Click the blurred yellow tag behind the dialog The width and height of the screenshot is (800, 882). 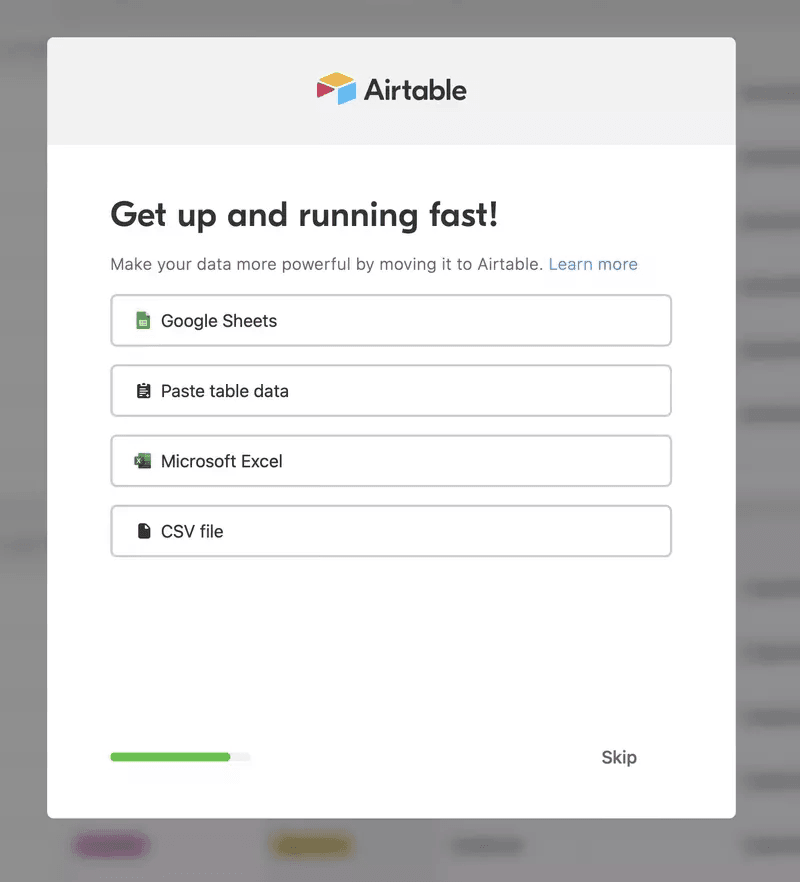(311, 846)
